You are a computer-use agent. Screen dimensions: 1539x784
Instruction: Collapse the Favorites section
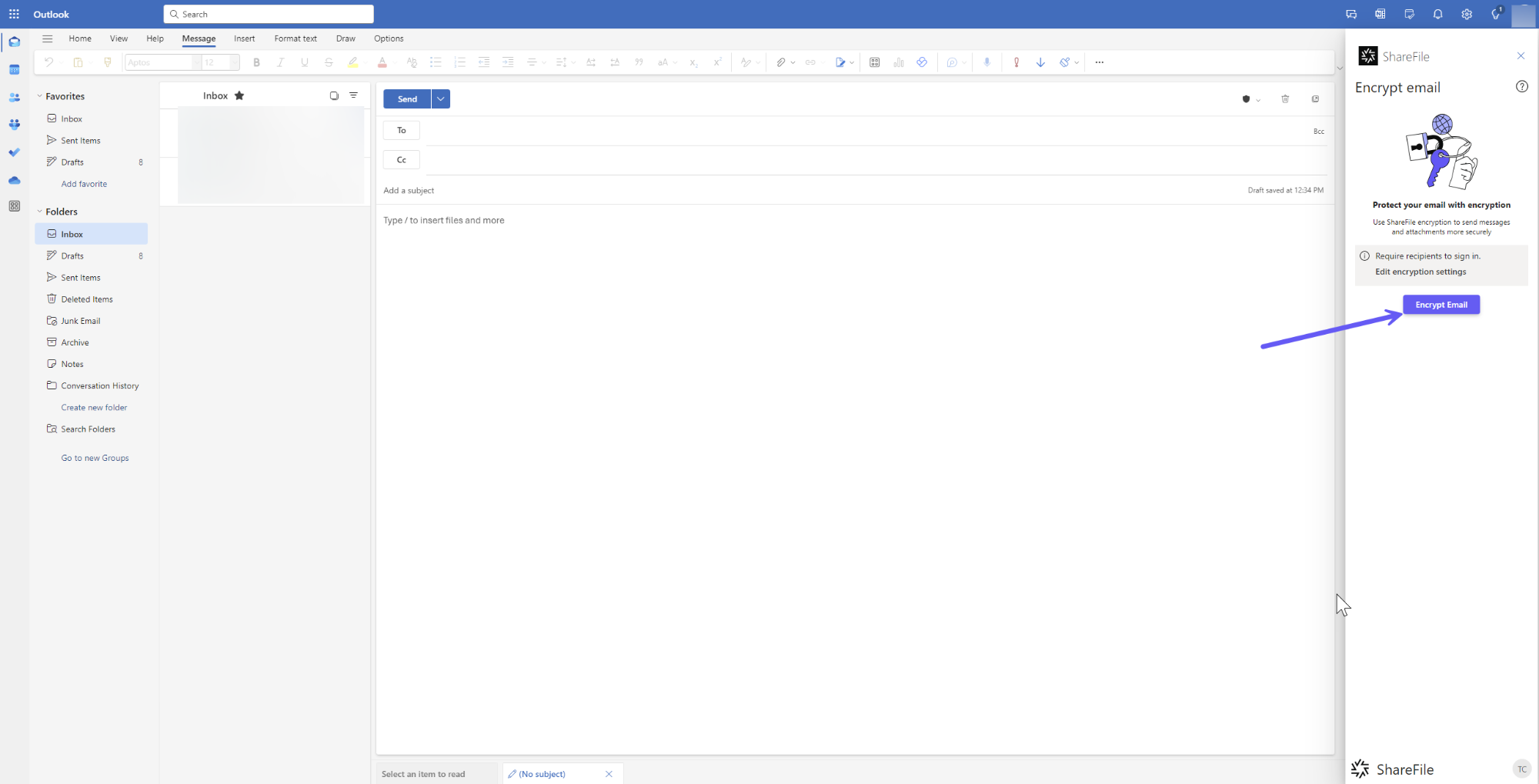pos(40,96)
